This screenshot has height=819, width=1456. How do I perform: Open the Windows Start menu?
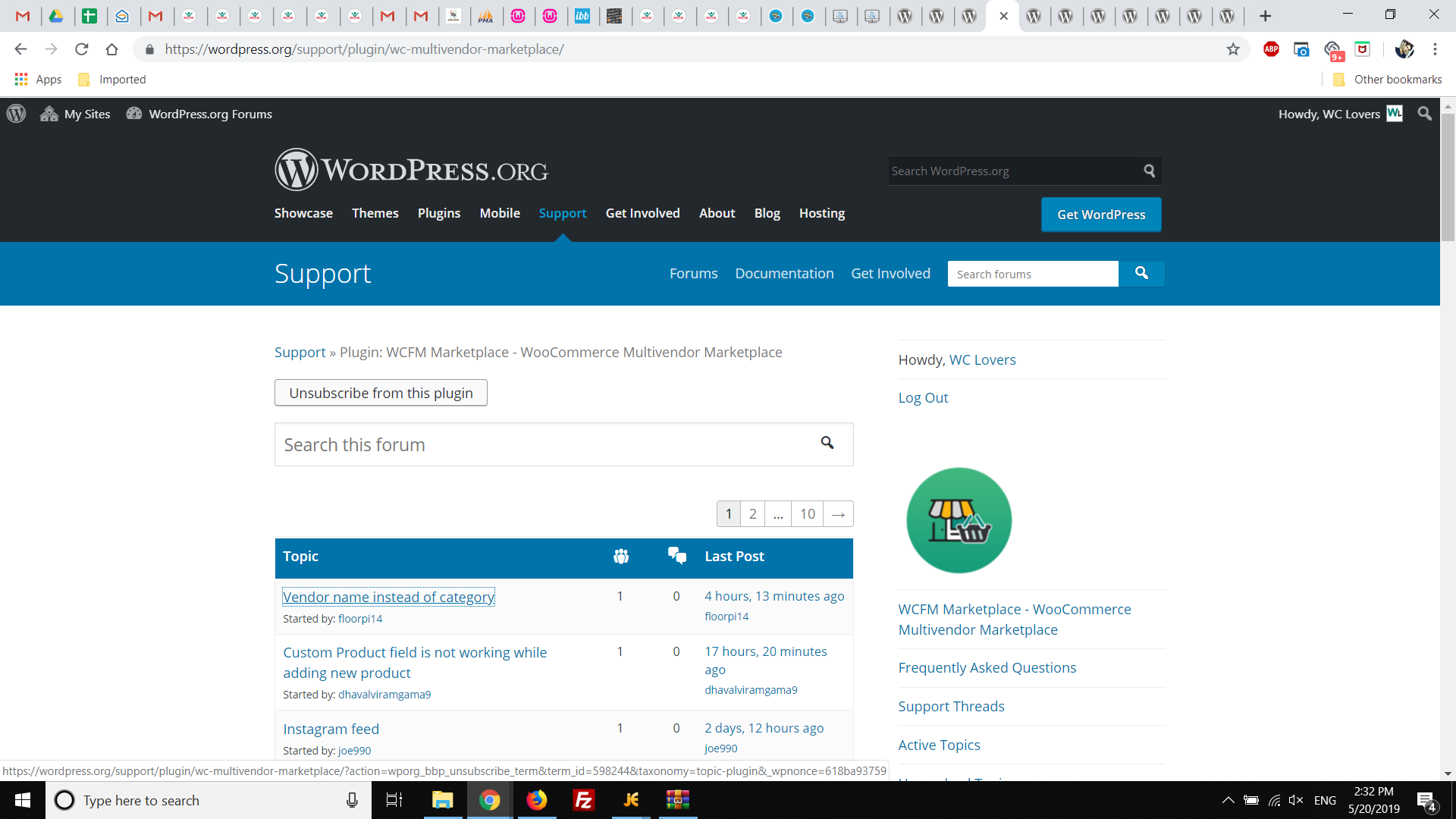[x=23, y=800]
